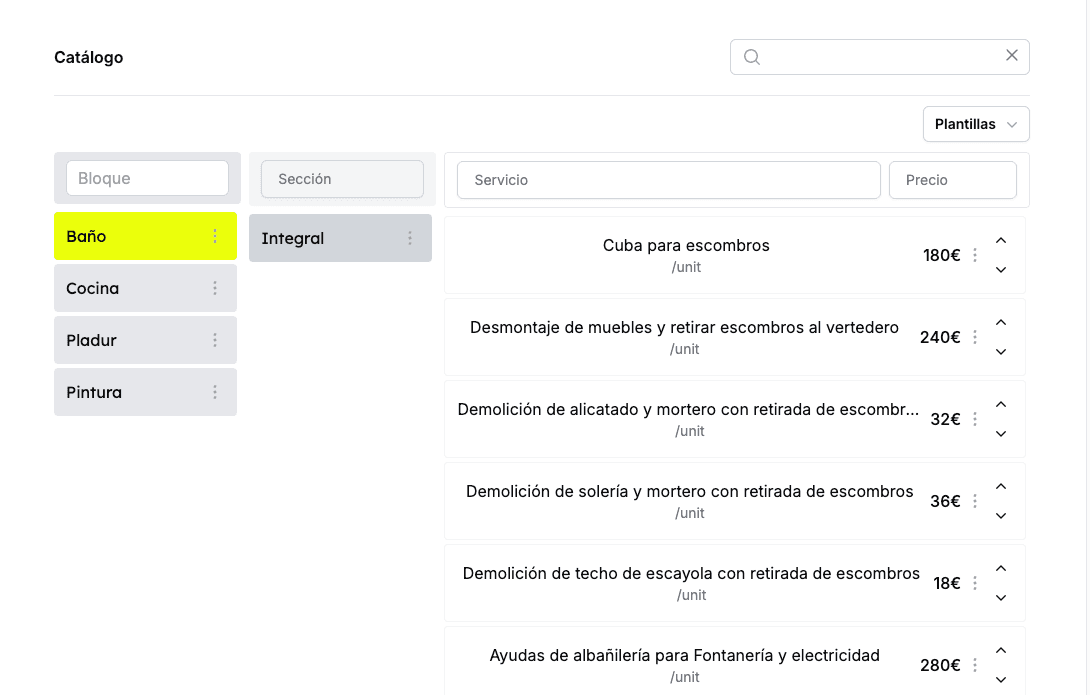Open the Cocina block options menu
The image size is (1090, 695).
click(214, 288)
